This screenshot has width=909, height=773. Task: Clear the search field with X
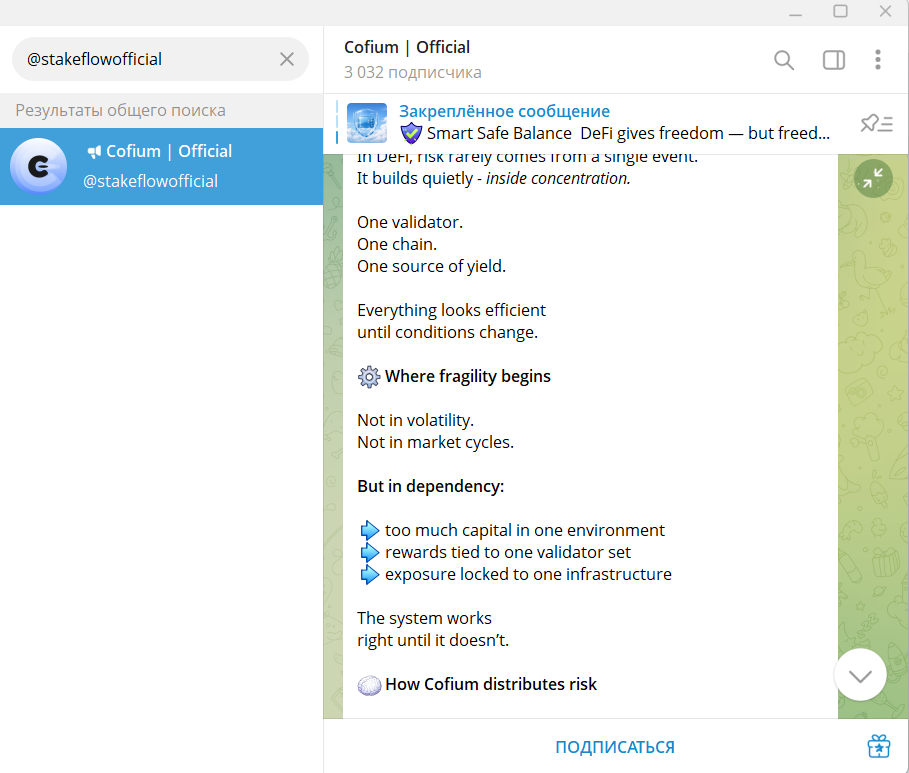point(287,59)
